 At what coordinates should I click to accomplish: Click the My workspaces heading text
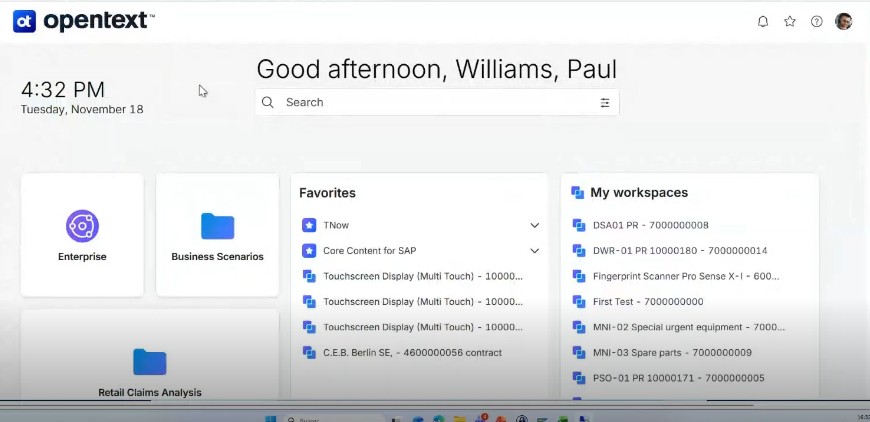tap(639, 192)
